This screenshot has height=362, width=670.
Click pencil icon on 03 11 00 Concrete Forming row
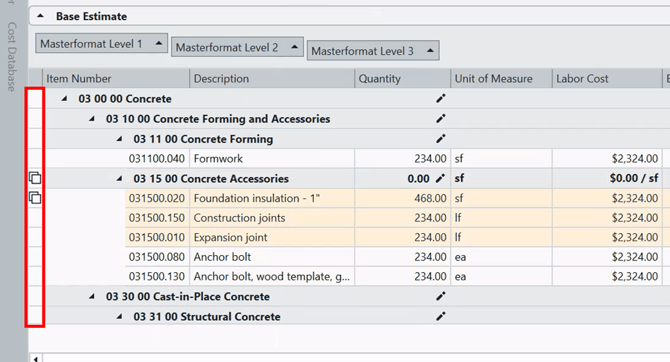(x=441, y=138)
